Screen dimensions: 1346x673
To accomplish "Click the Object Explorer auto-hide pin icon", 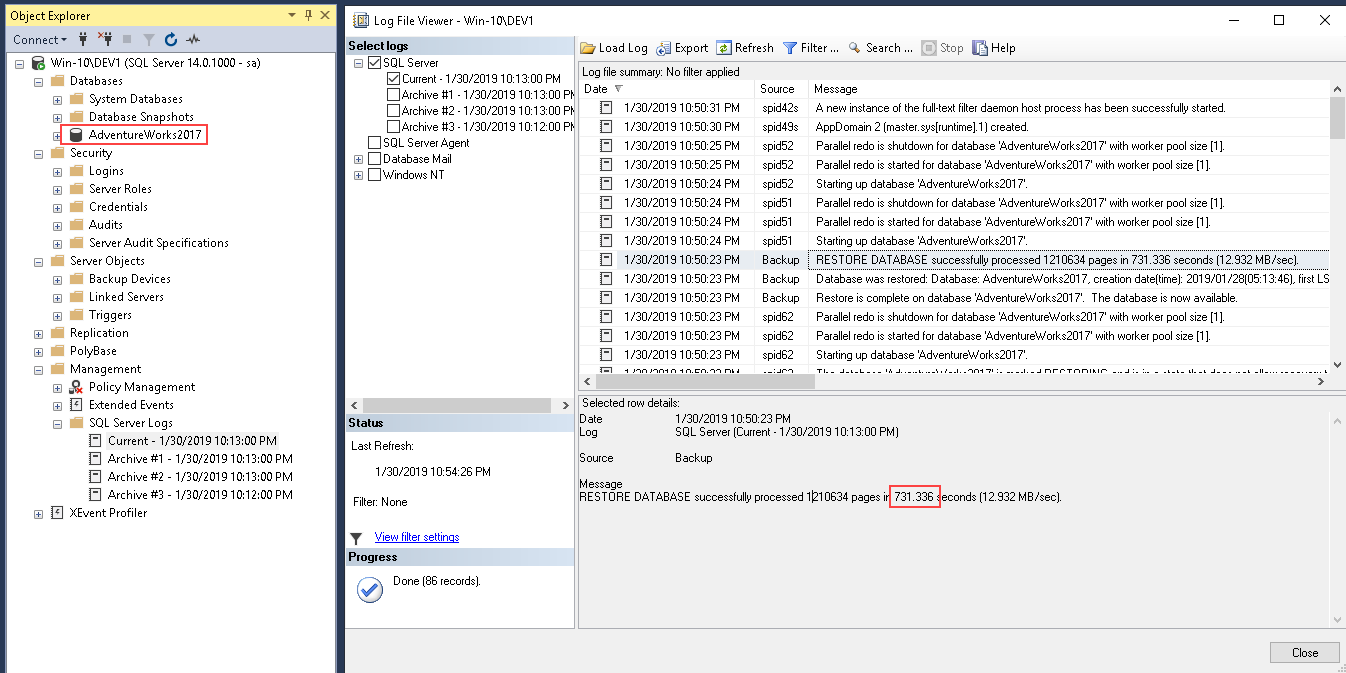I will [308, 15].
